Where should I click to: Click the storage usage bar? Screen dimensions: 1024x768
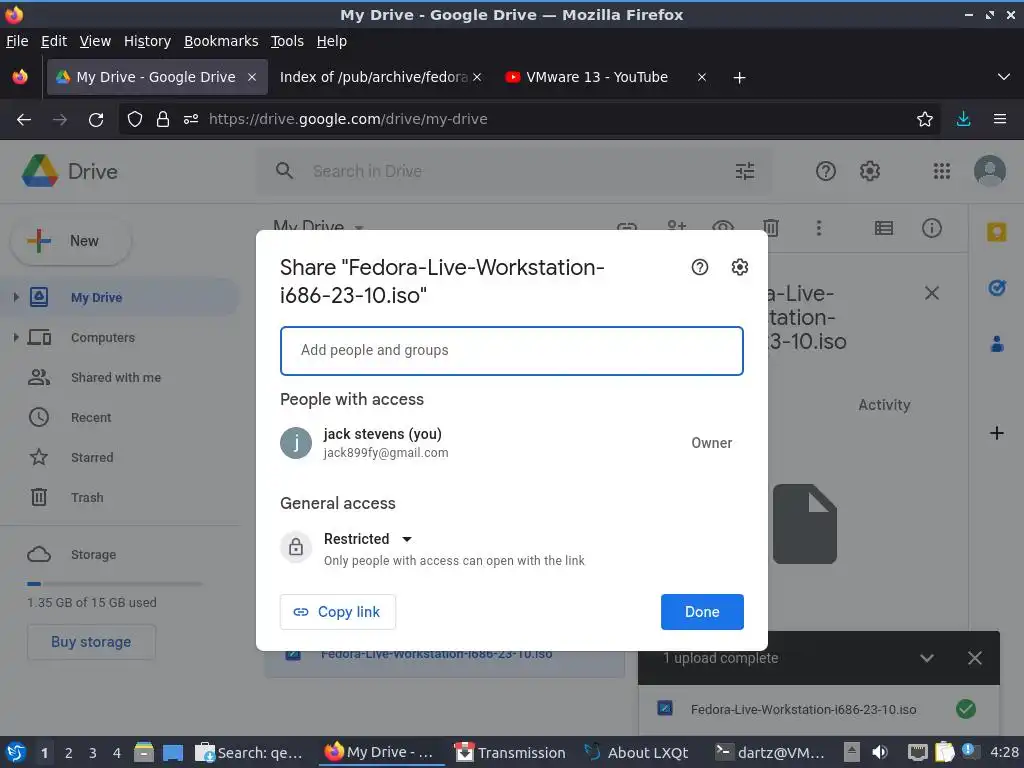(x=114, y=584)
